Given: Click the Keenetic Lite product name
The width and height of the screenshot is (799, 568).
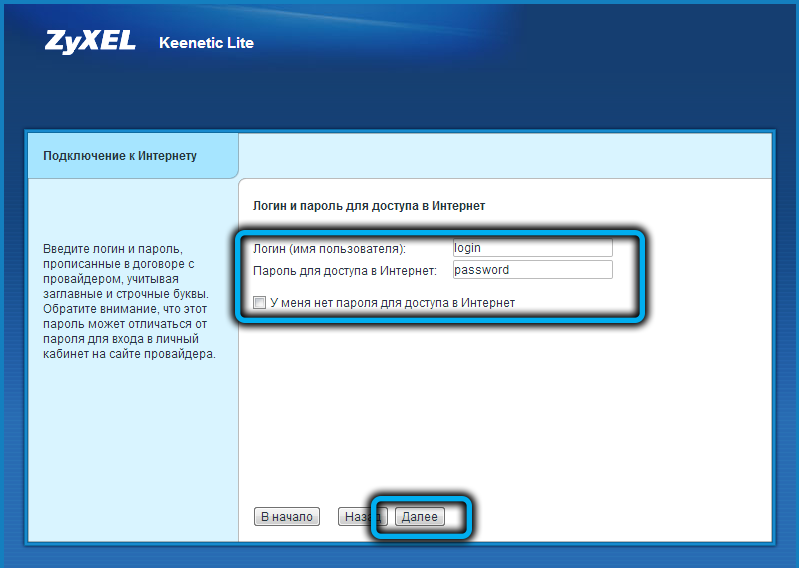Looking at the screenshot, I should click(x=206, y=43).
